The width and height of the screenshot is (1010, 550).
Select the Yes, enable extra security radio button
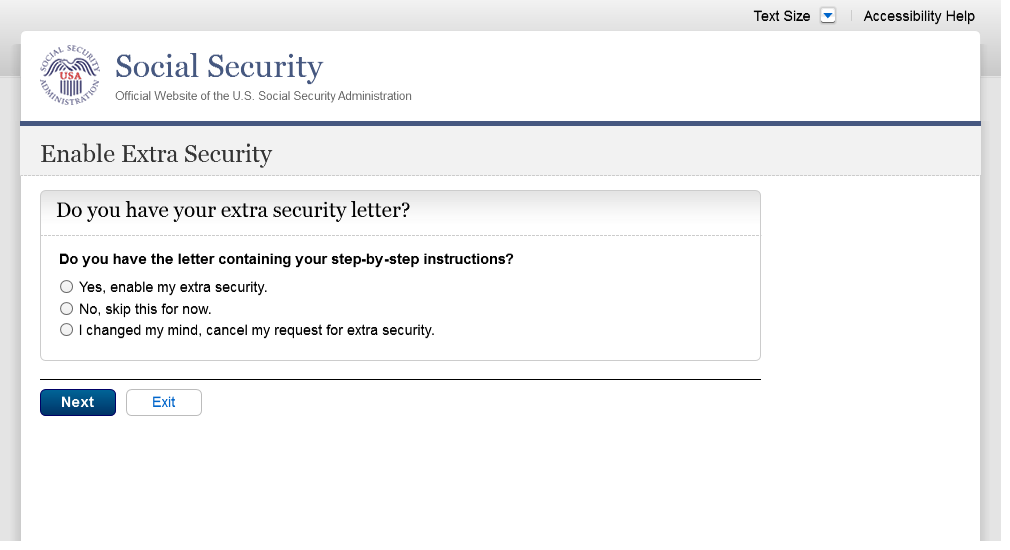pyautogui.click(x=67, y=287)
